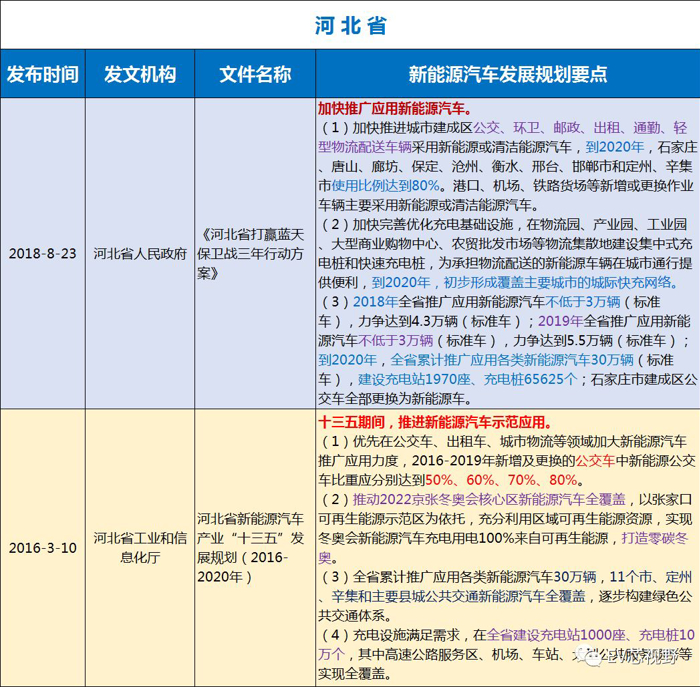This screenshot has width=700, height=687.
Task: Click the 新能源汽车发展规划要点 column header
Action: coord(507,75)
